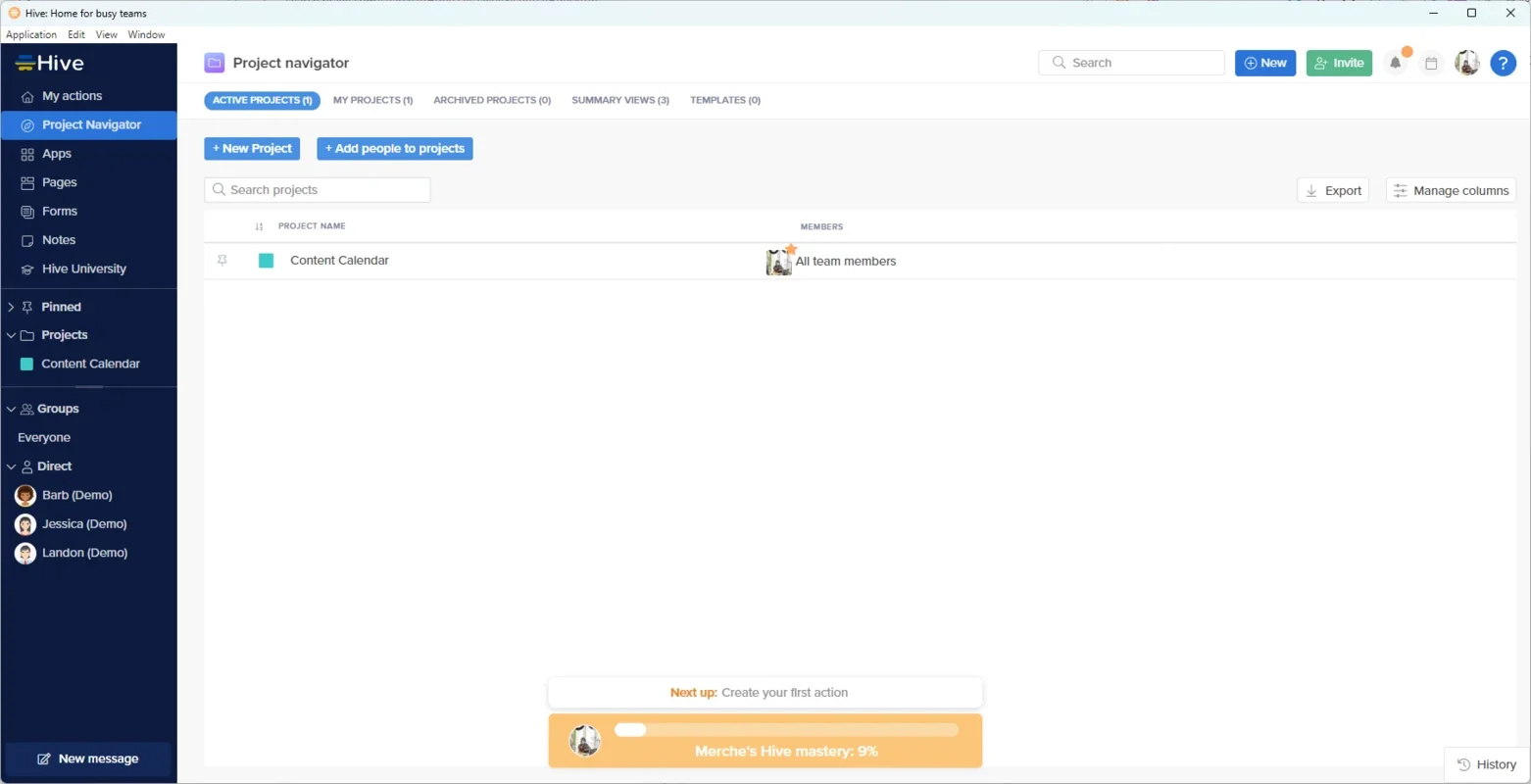Open the View menu
The image size is (1531, 784).
pyautogui.click(x=106, y=34)
